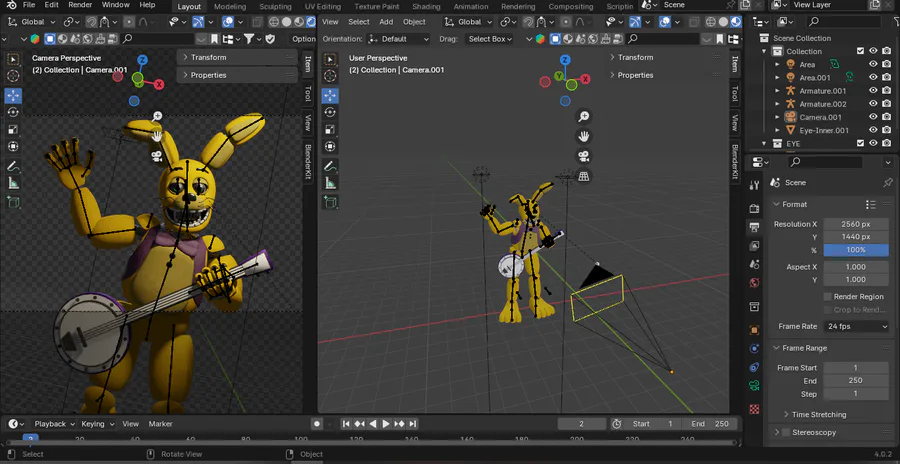Activate the Transform tool in the User Perspective viewport
The width and height of the screenshot is (900, 464).
click(x=330, y=146)
